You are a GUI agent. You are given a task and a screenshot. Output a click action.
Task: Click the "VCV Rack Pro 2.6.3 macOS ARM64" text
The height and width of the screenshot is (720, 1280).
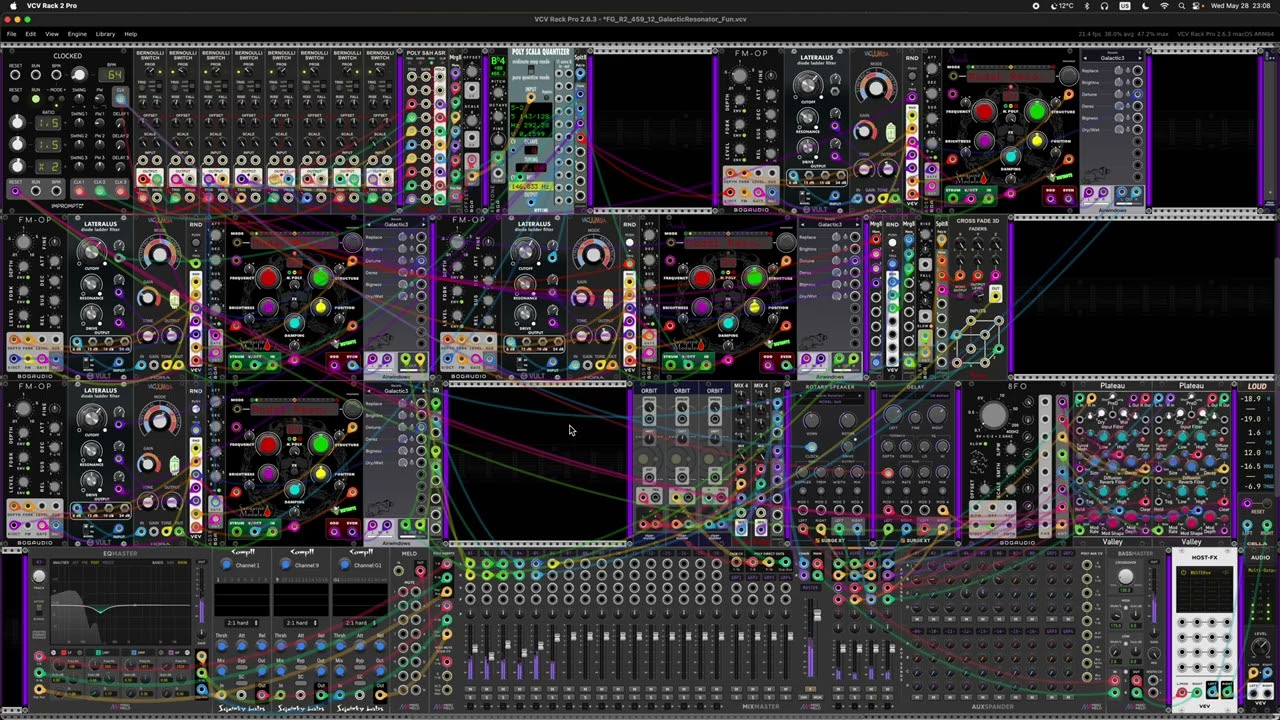point(1225,34)
